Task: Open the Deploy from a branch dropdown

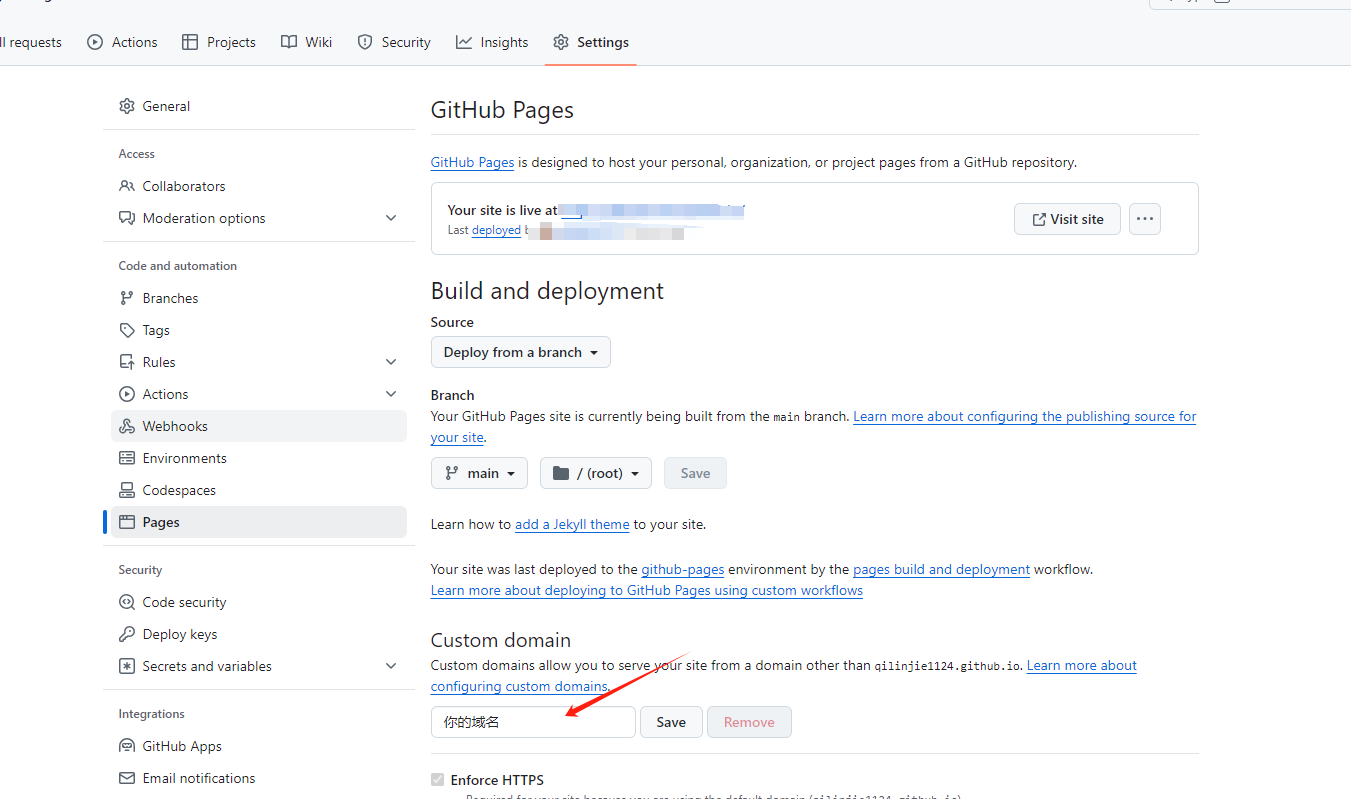Action: [520, 352]
